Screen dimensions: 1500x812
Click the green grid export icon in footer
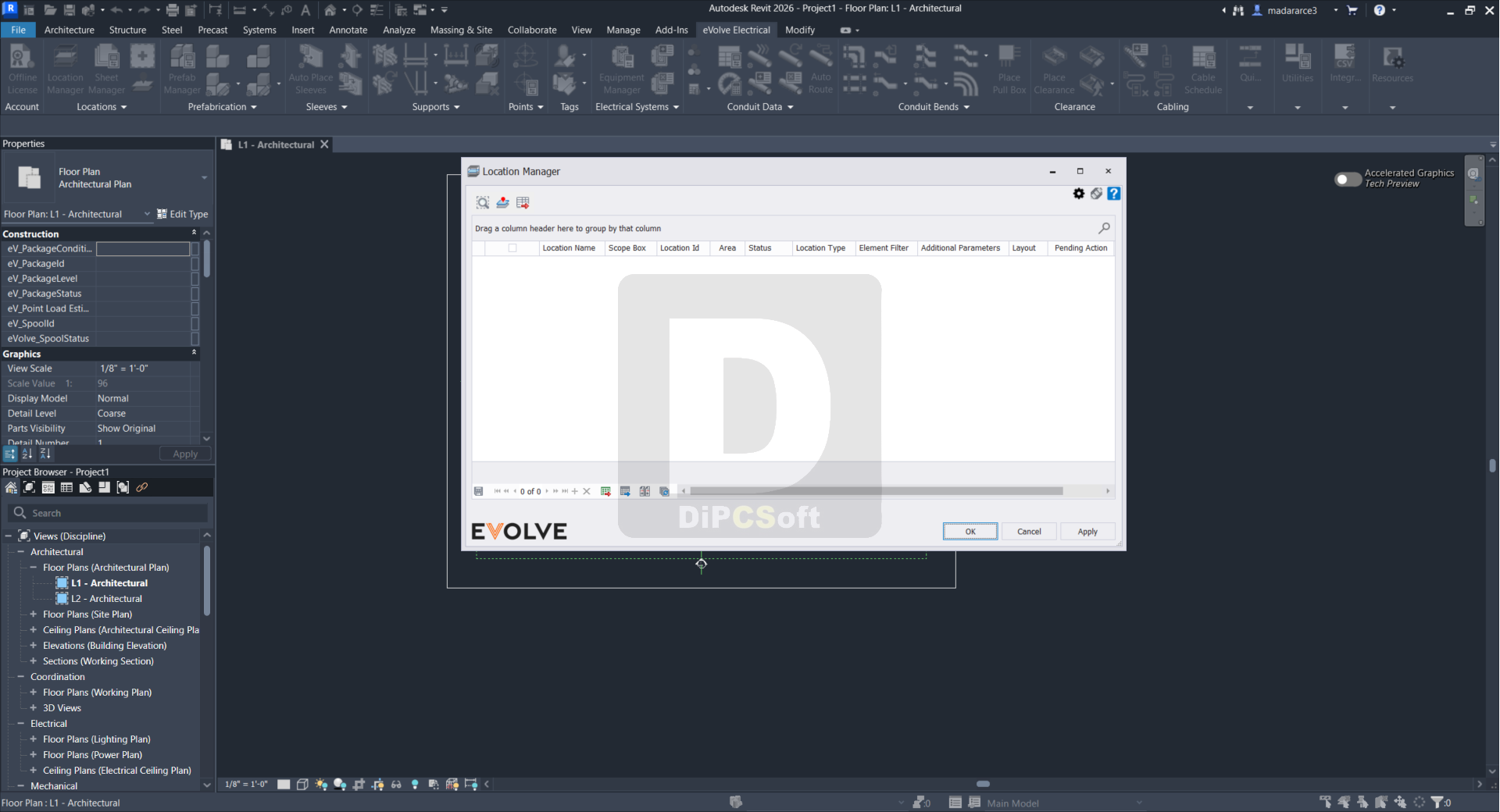(x=605, y=491)
